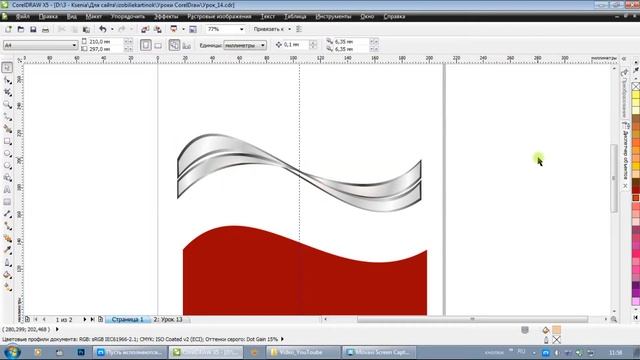Select the Crop tool
This screenshot has height=360, width=640.
tap(7, 92)
